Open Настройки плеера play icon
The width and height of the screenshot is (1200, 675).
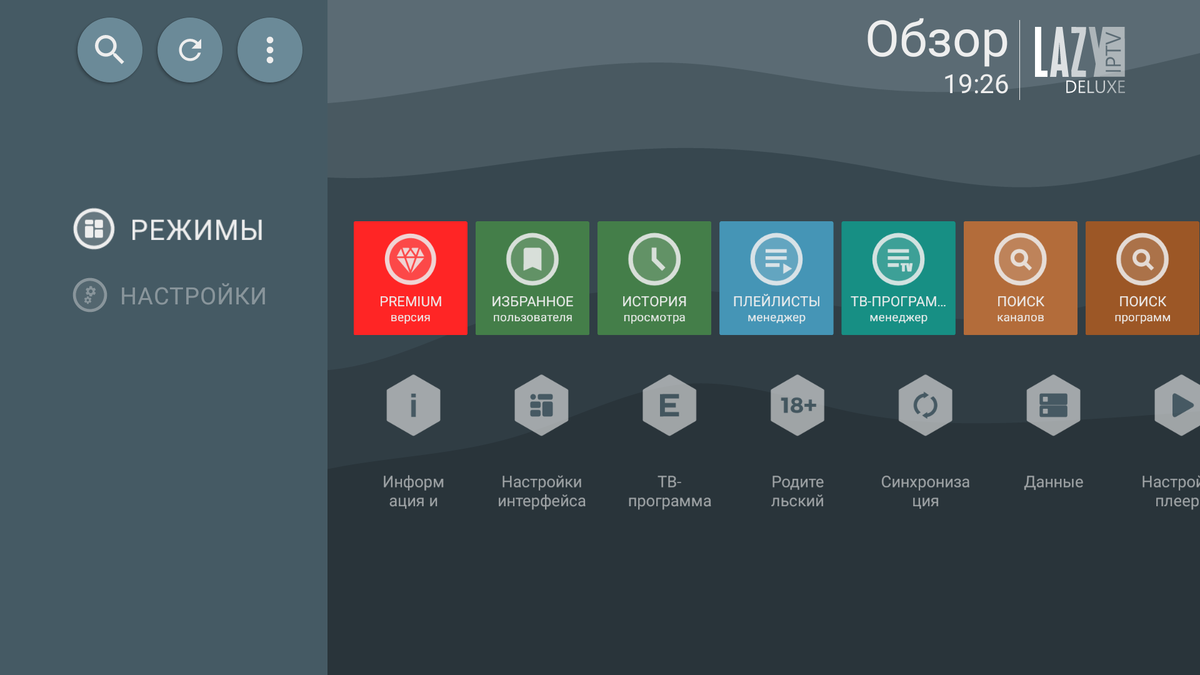pyautogui.click(x=1178, y=406)
